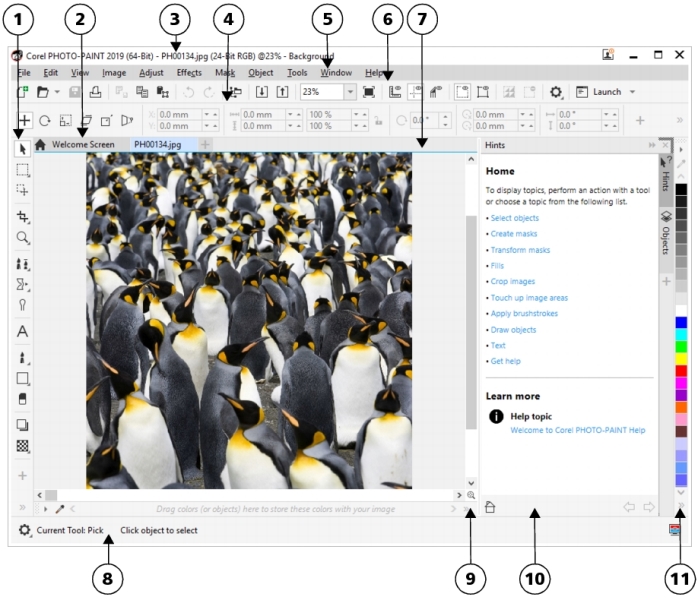Click the horizontal scrollbar under image
The height and width of the screenshot is (600, 698).
[250, 495]
